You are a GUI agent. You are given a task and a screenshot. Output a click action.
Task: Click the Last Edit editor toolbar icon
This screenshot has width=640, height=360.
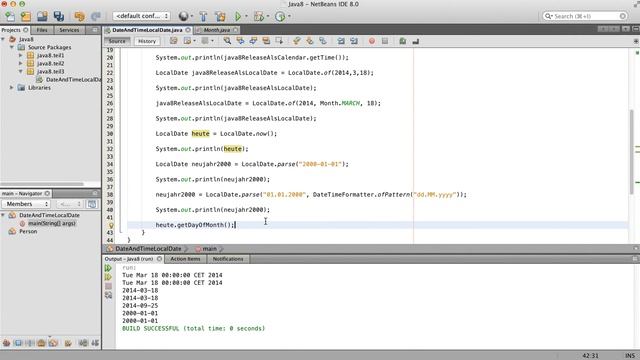tap(173, 41)
